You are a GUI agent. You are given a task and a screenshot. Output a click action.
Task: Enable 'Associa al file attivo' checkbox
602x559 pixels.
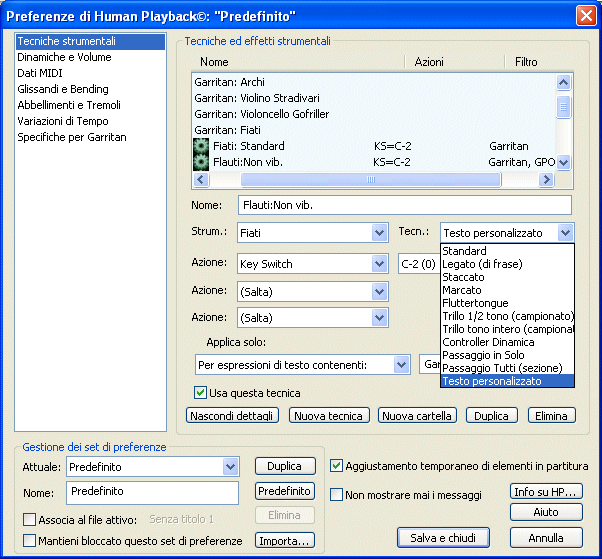point(29,519)
